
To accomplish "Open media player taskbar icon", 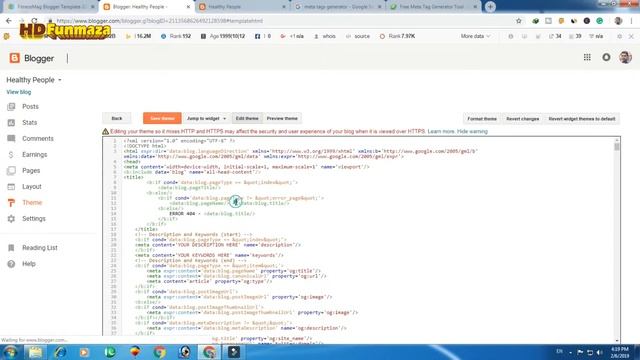I will [84, 352].
